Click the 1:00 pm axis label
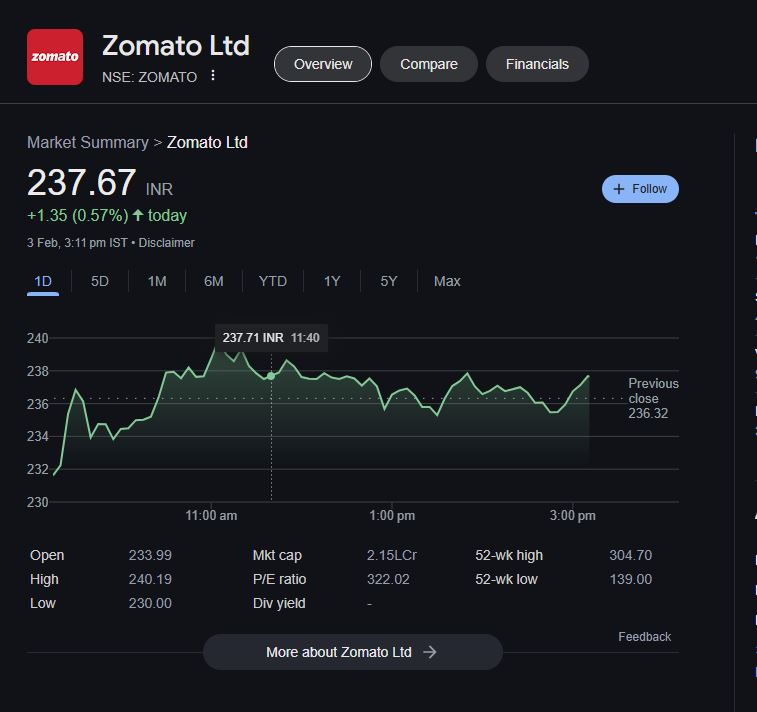This screenshot has height=712, width=757. pyautogui.click(x=392, y=516)
